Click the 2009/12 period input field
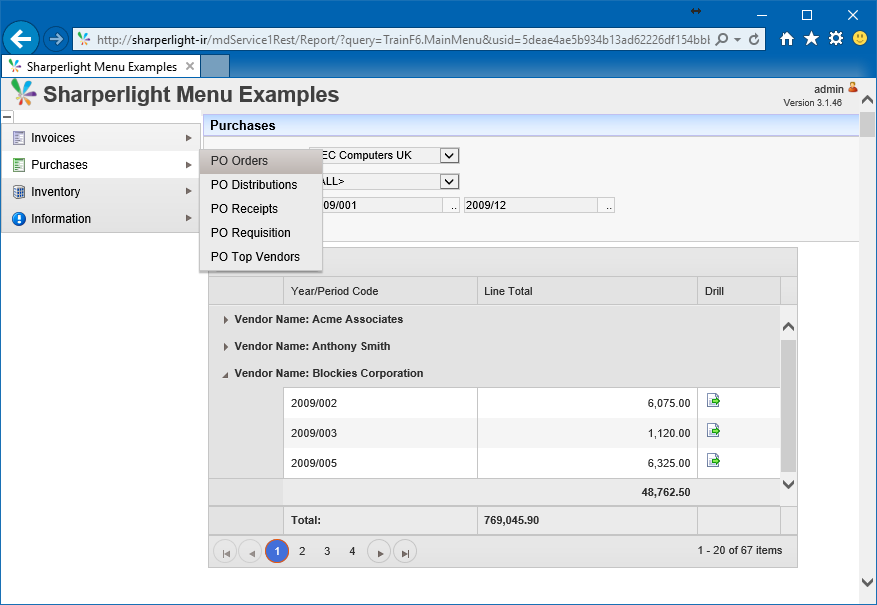877x605 pixels. (531, 205)
